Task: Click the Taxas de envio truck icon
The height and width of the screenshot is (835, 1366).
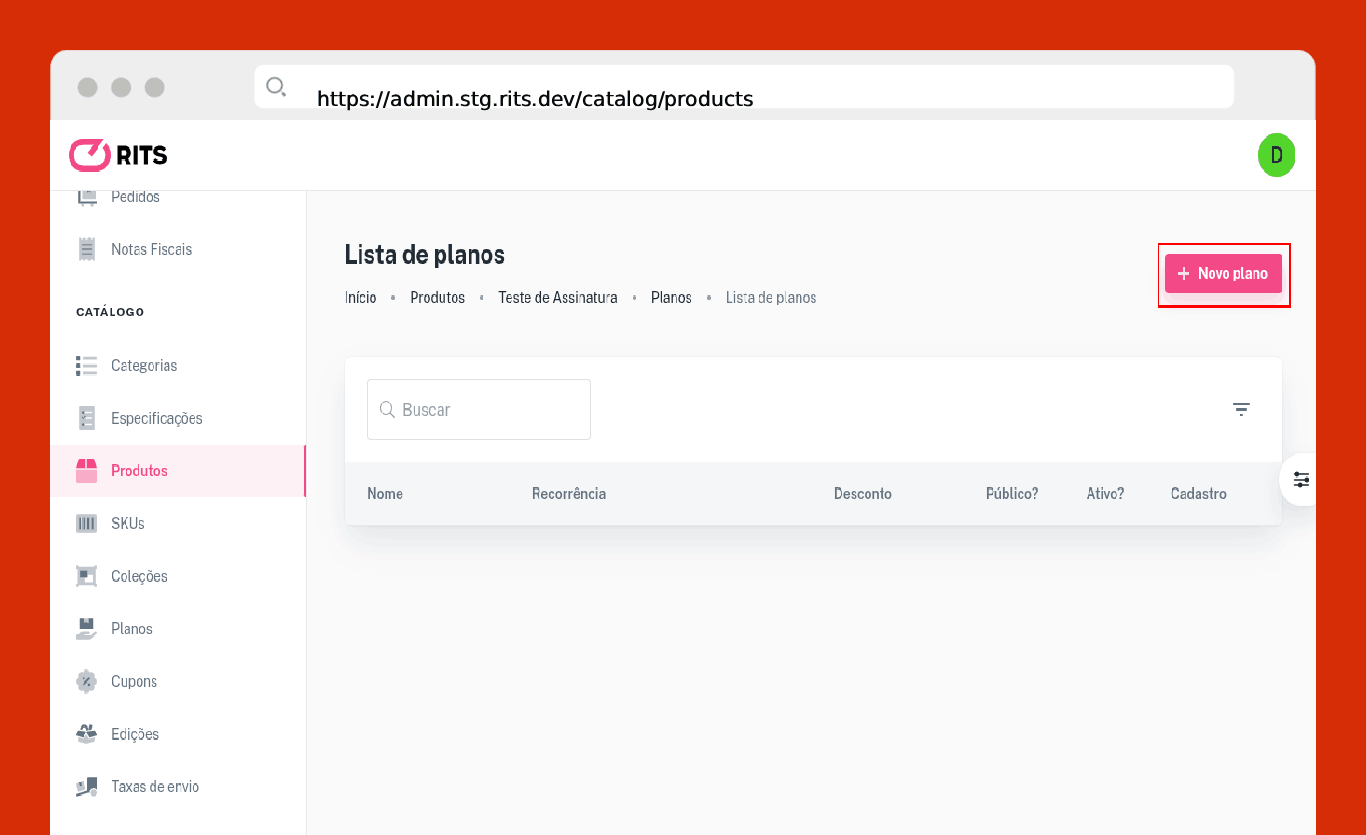Action: (x=87, y=787)
